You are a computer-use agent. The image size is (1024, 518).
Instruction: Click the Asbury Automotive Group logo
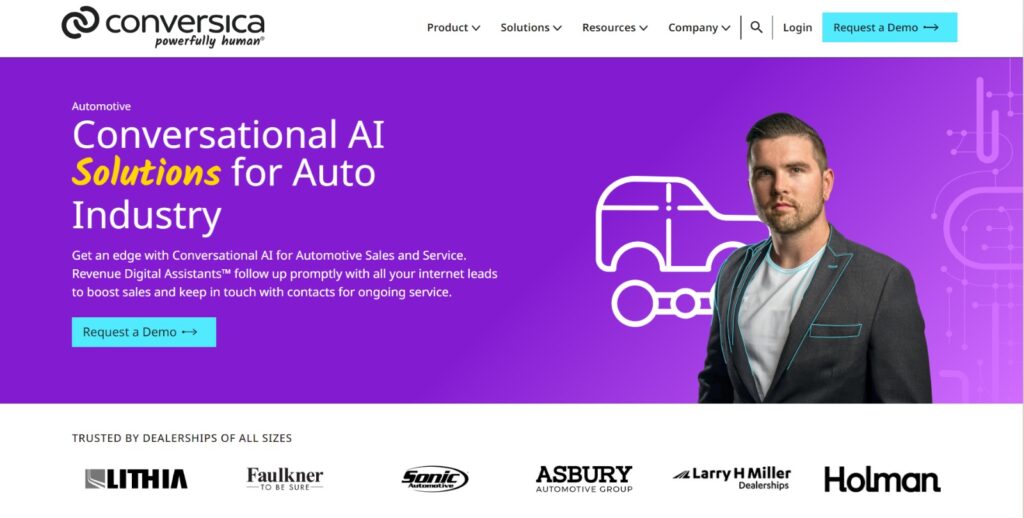tap(584, 479)
